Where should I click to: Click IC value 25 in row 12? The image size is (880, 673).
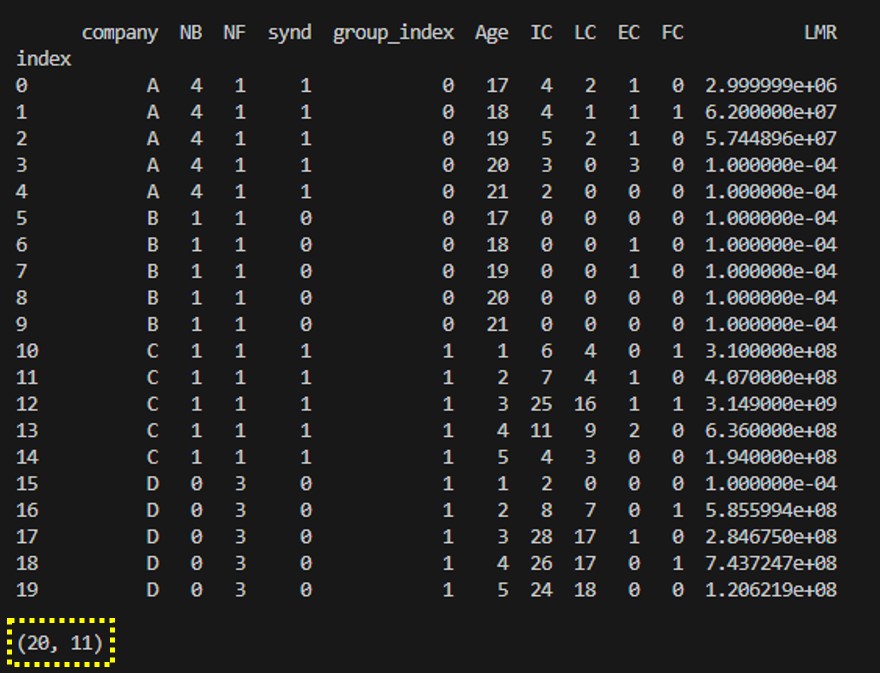[x=542, y=404]
